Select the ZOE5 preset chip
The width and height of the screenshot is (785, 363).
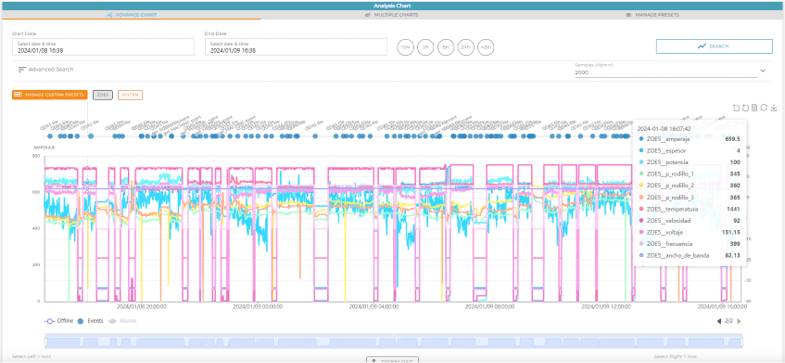pos(103,95)
